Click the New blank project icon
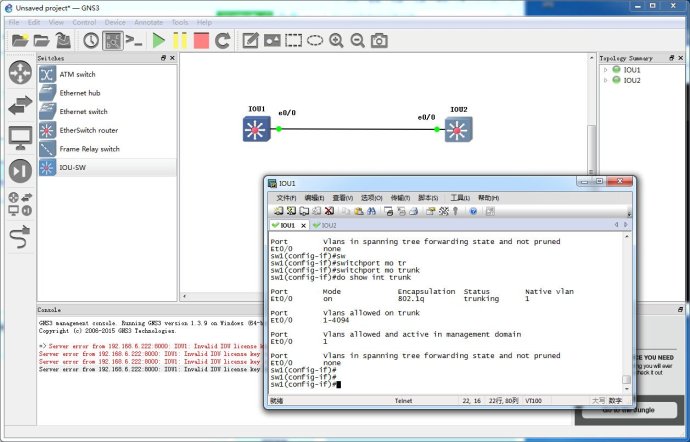The height and width of the screenshot is (442, 690). click(x=20, y=41)
